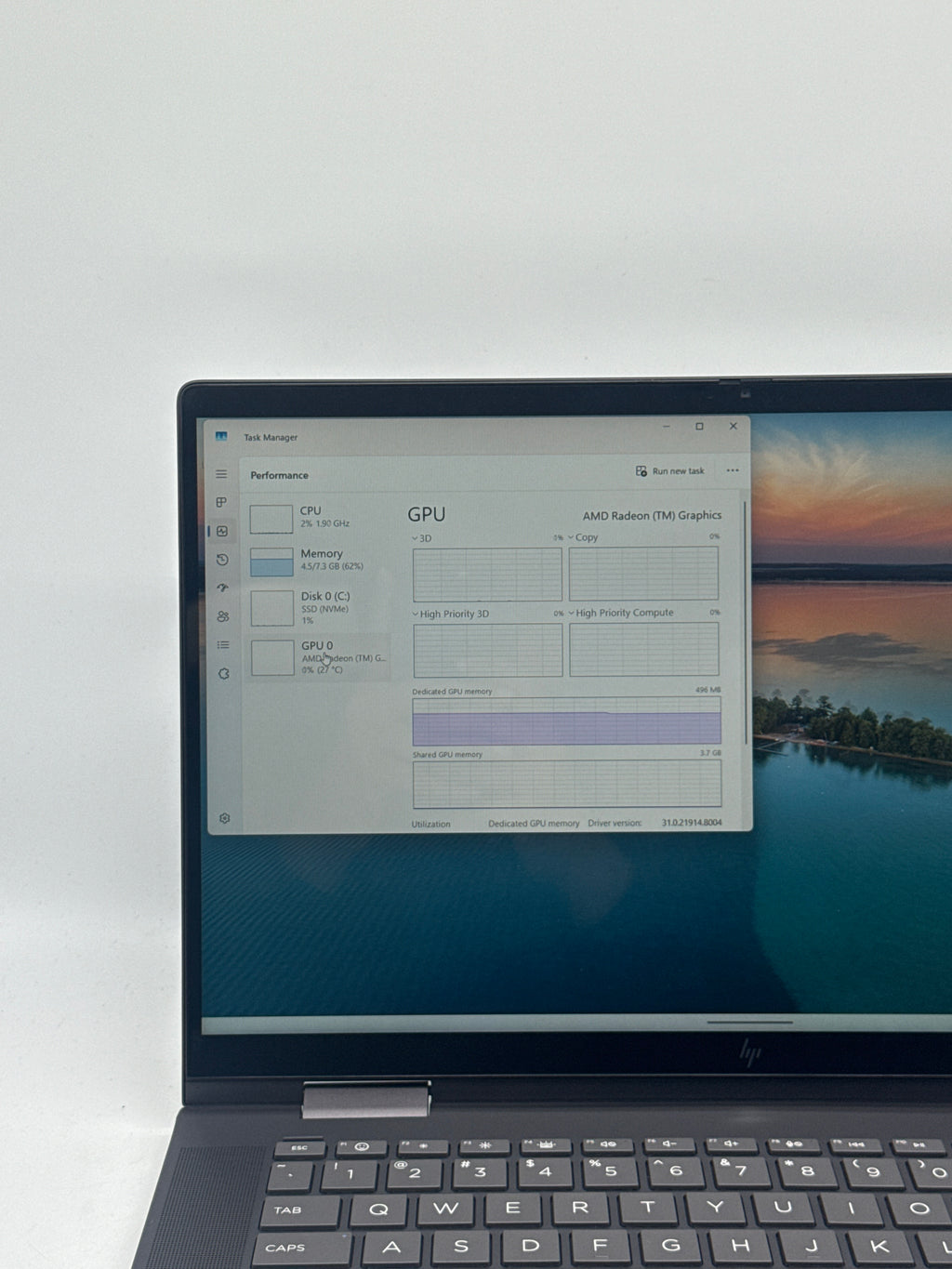Image resolution: width=952 pixels, height=1269 pixels.
Task: Expand the 3D engine dropdown
Action: [422, 538]
